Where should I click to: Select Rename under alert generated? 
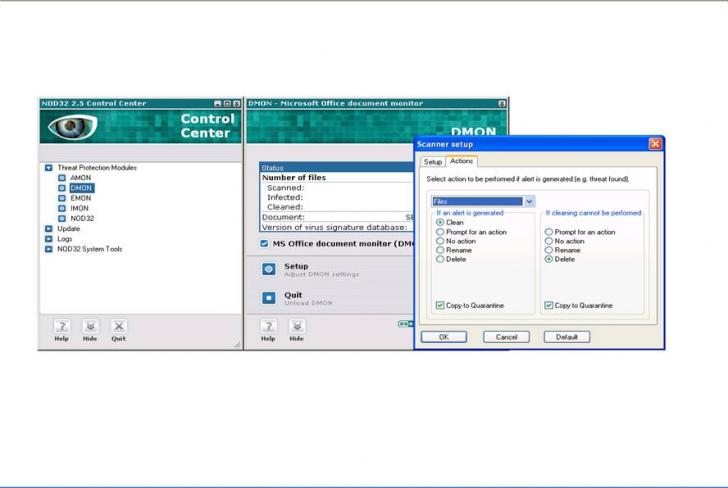coord(440,250)
